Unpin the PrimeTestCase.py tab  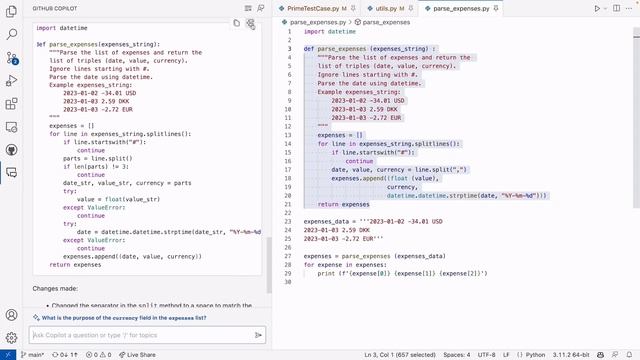[x=353, y=8]
